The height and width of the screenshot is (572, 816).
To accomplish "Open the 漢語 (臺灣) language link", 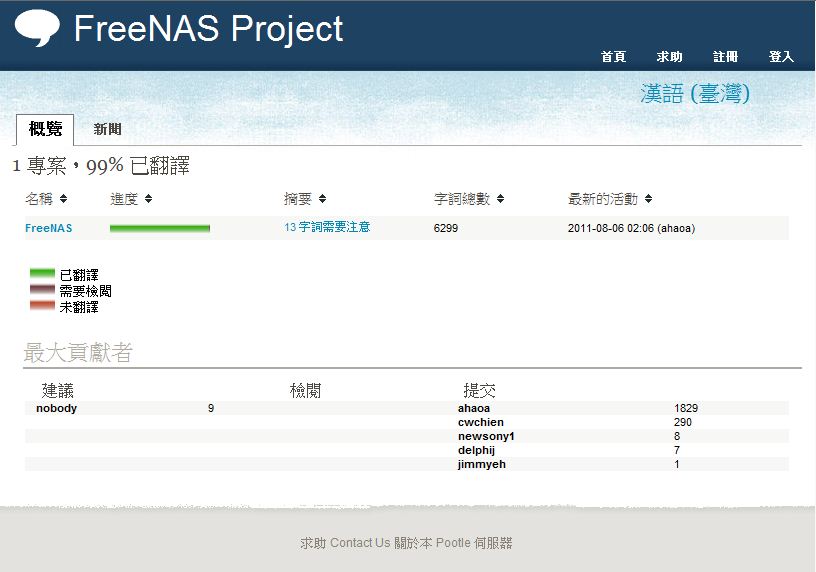I will 695,94.
